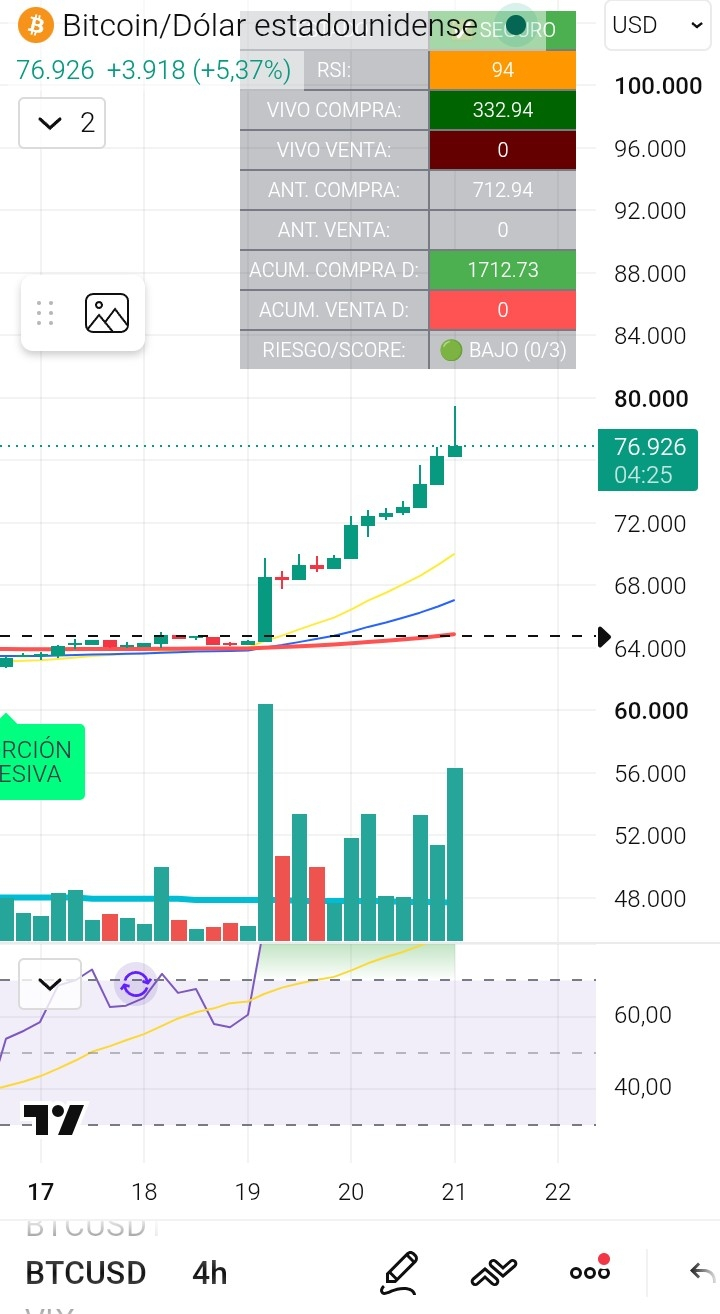Click the ACUM. VENTA D red cell
This screenshot has width=720, height=1314.
pos(502,310)
